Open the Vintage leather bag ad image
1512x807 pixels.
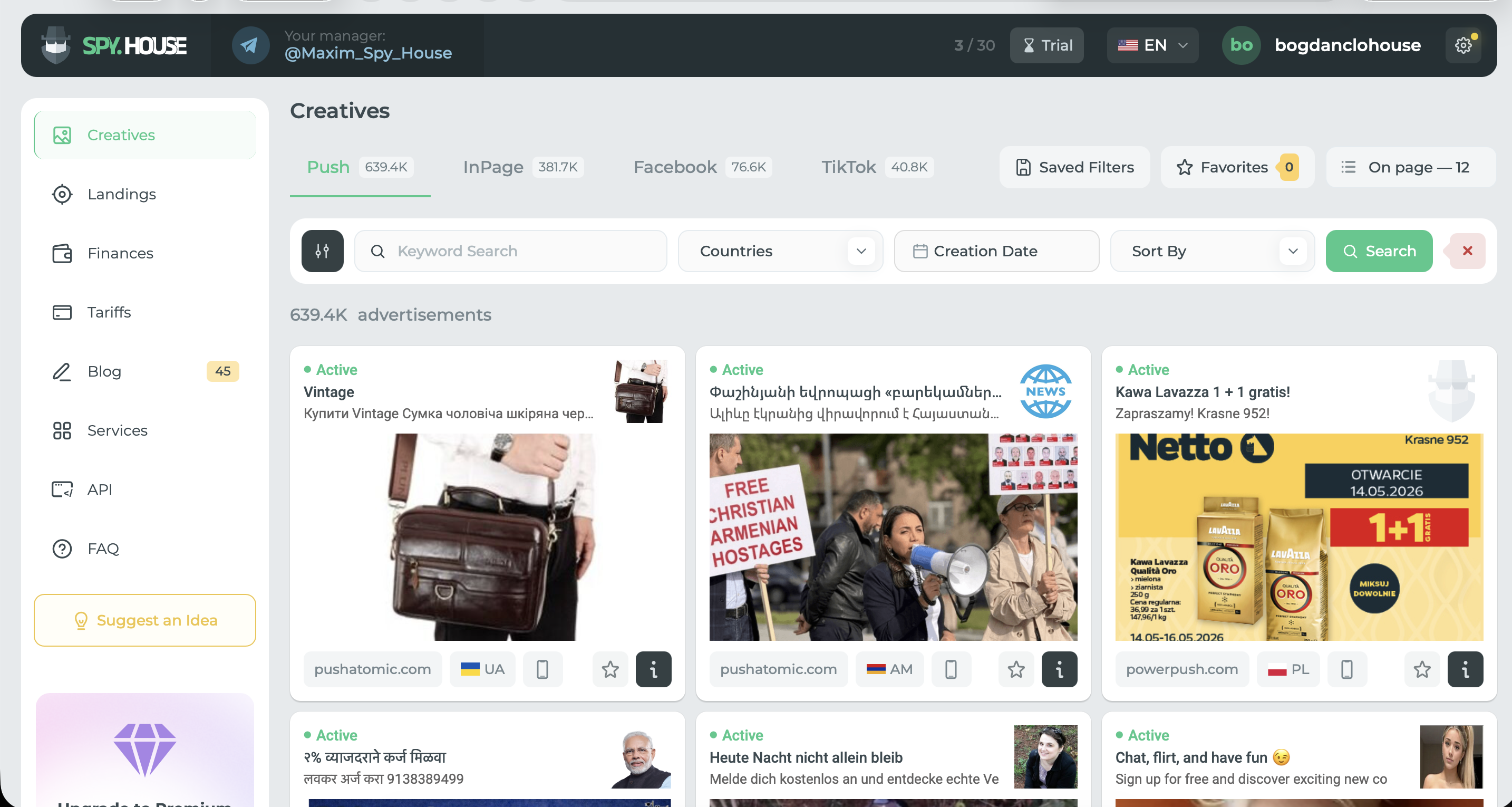pos(487,537)
